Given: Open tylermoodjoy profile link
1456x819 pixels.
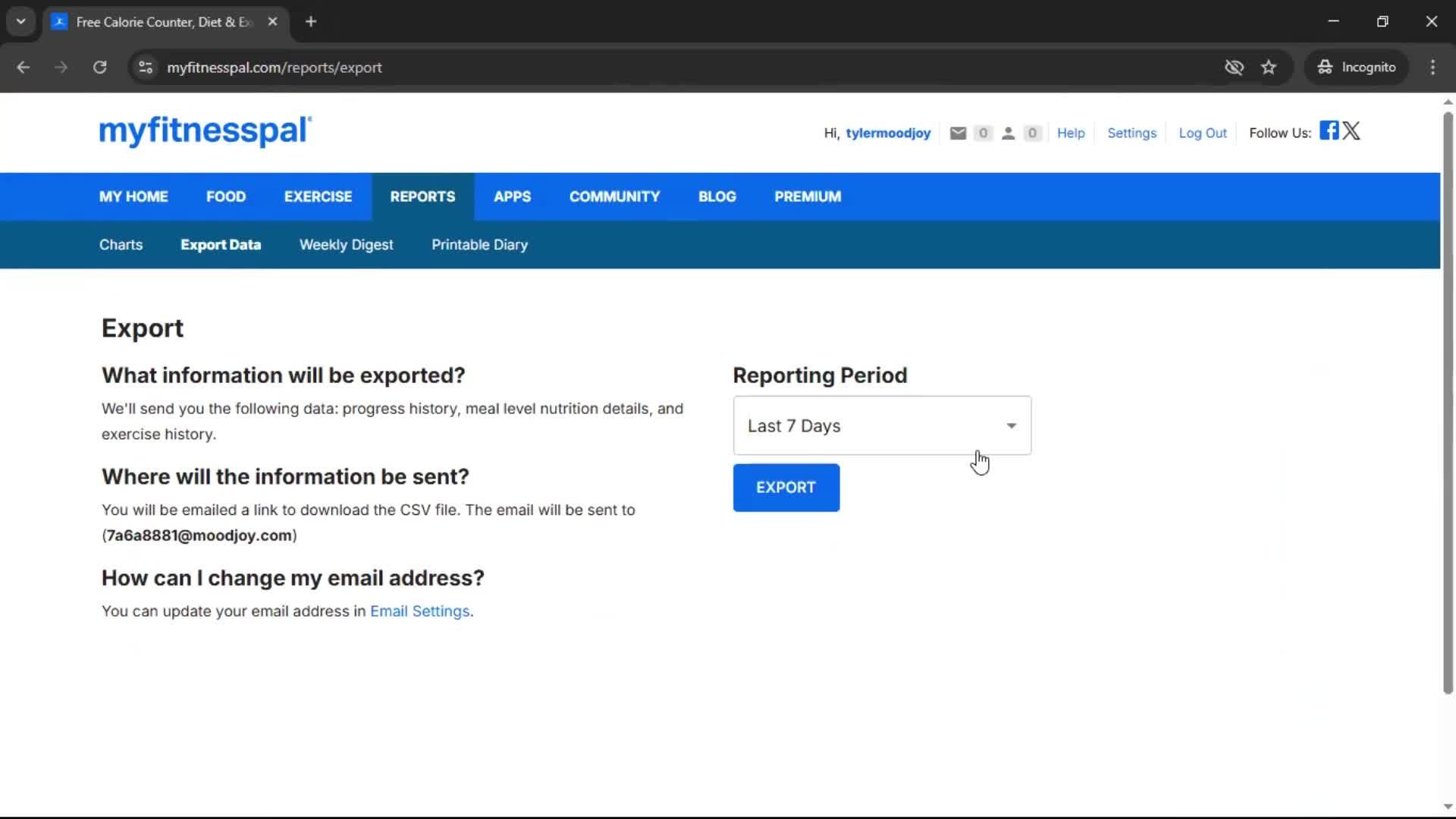Looking at the screenshot, I should pos(888,133).
